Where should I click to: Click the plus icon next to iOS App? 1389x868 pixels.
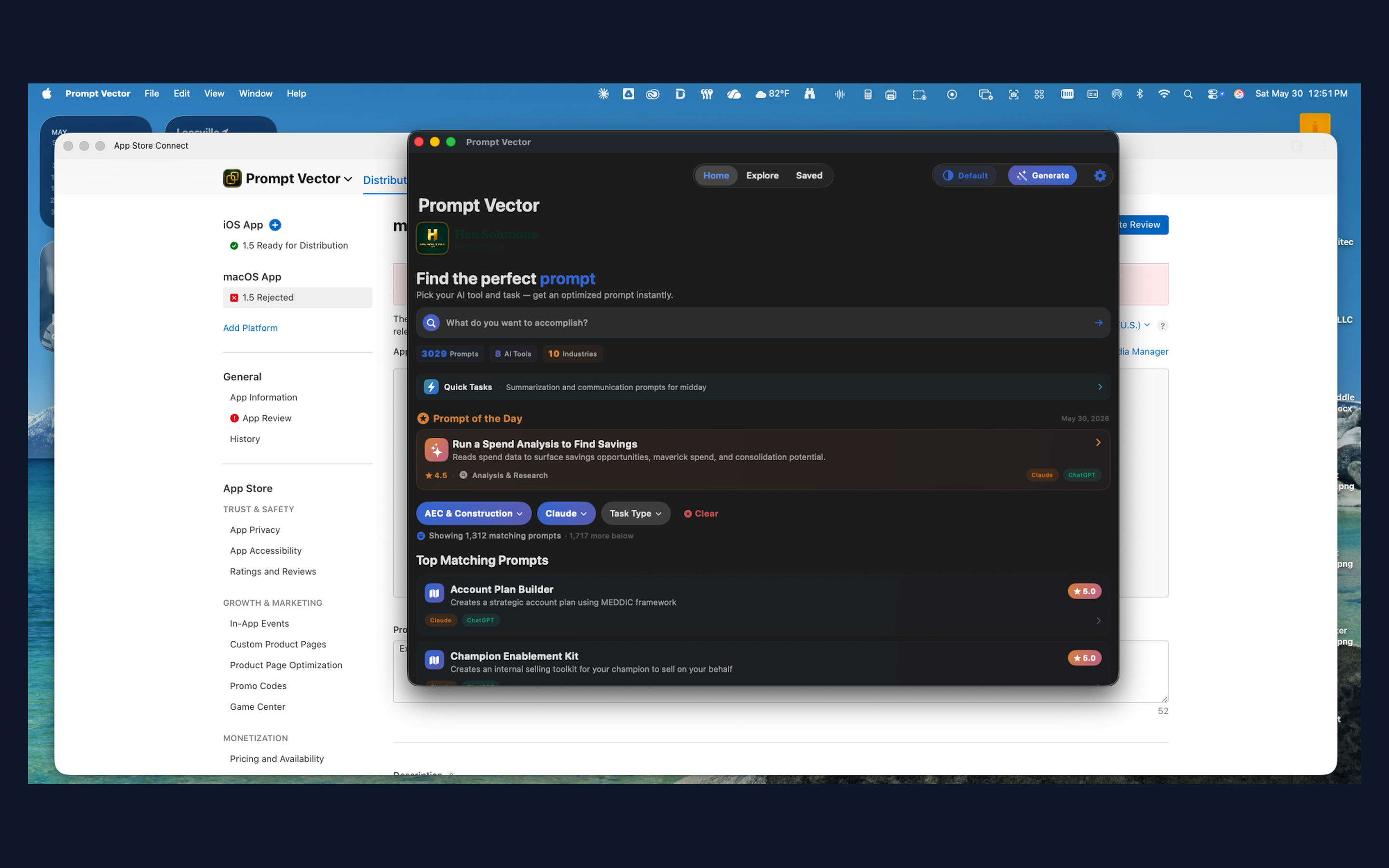coord(275,225)
